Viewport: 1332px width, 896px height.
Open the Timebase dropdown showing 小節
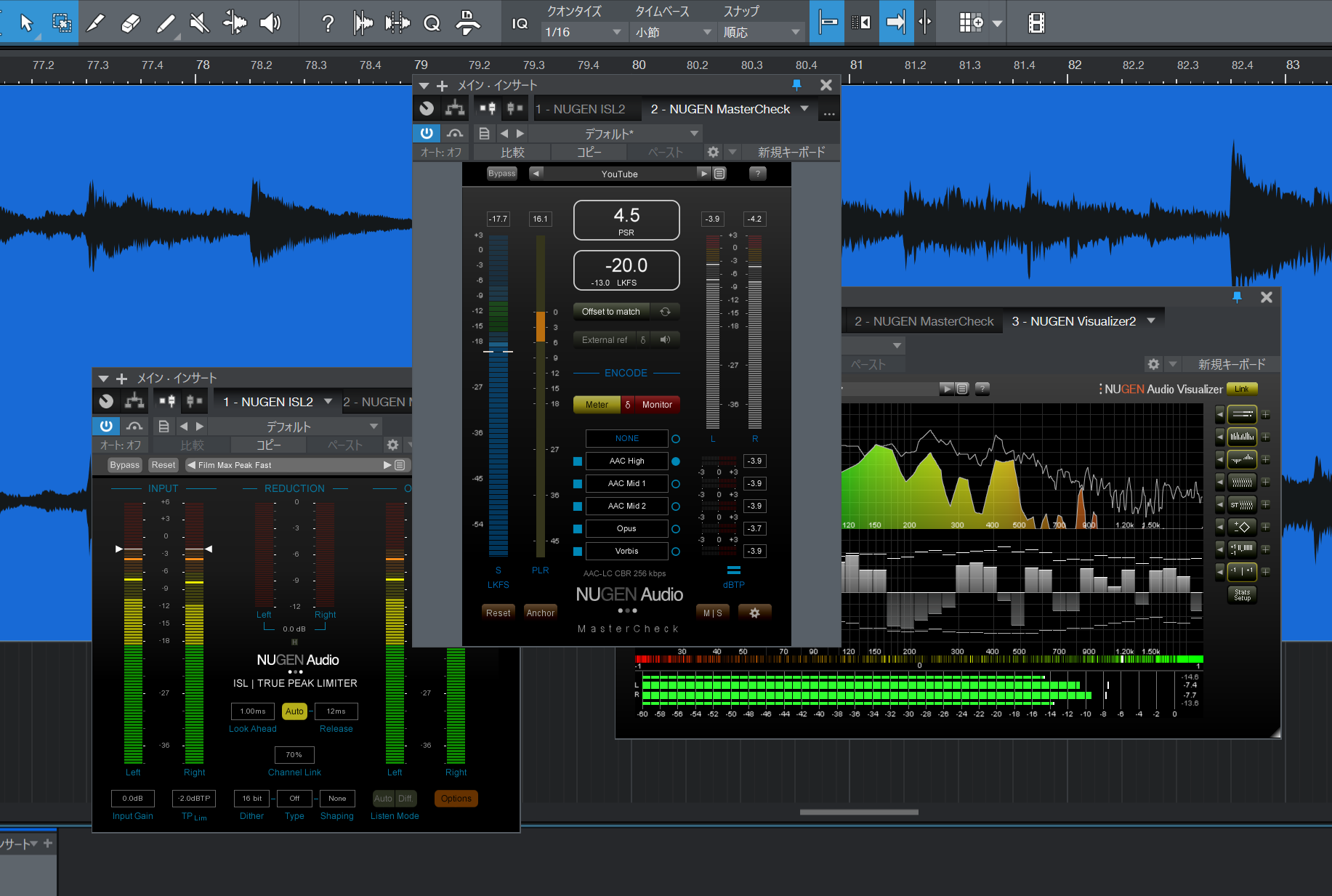673,32
